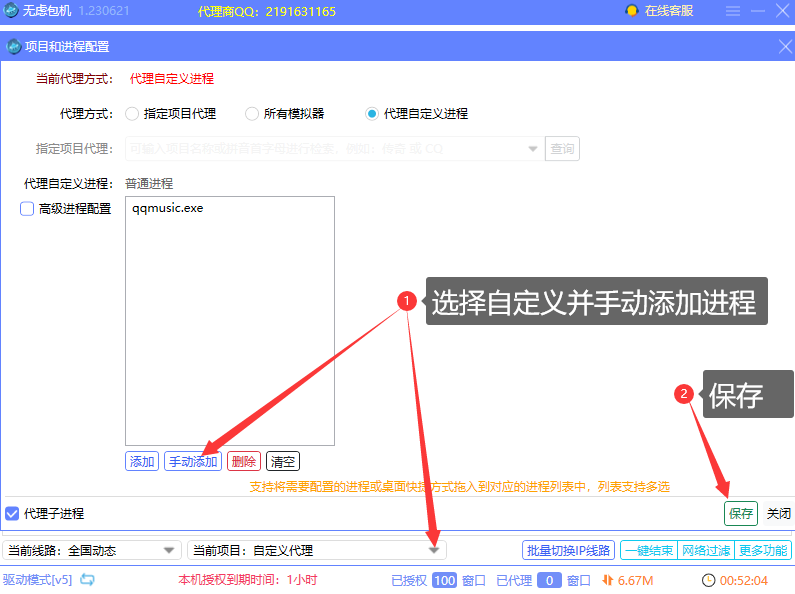Open the 更多功能 option

click(763, 550)
